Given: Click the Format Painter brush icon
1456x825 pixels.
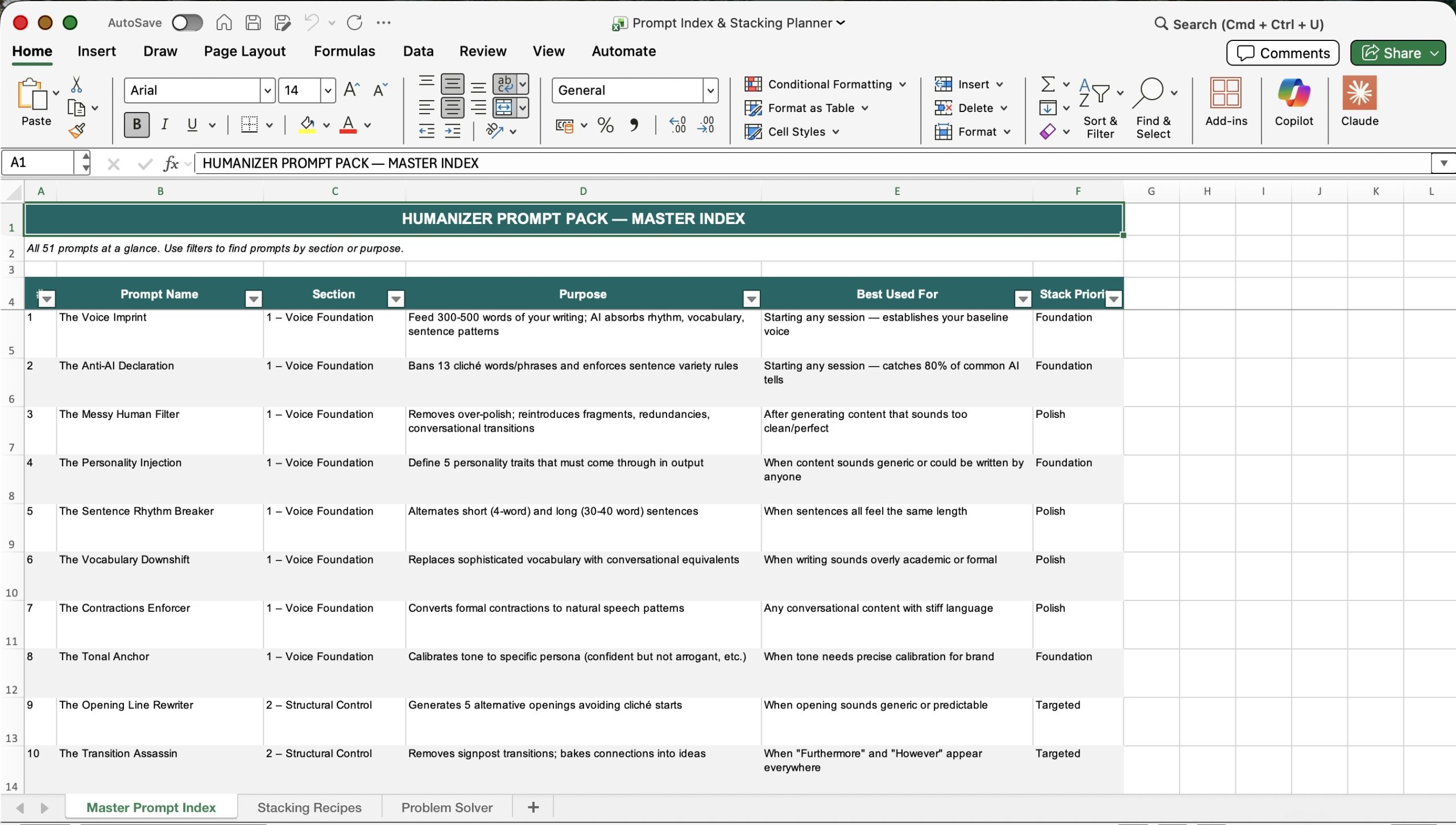Looking at the screenshot, I should click(77, 131).
